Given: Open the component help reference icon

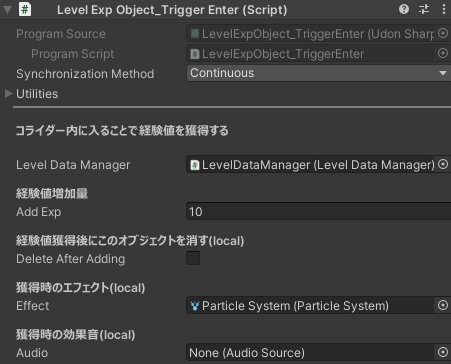Looking at the screenshot, I should coord(404,9).
